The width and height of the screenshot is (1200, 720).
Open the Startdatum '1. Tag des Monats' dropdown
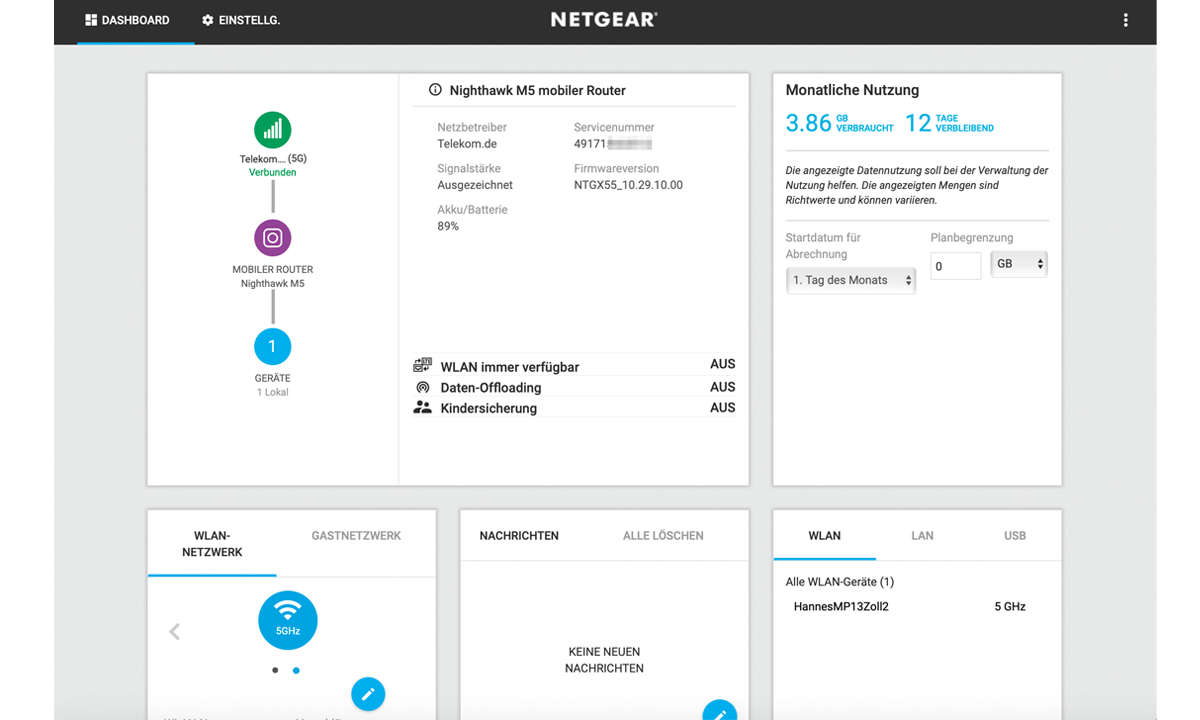click(851, 281)
